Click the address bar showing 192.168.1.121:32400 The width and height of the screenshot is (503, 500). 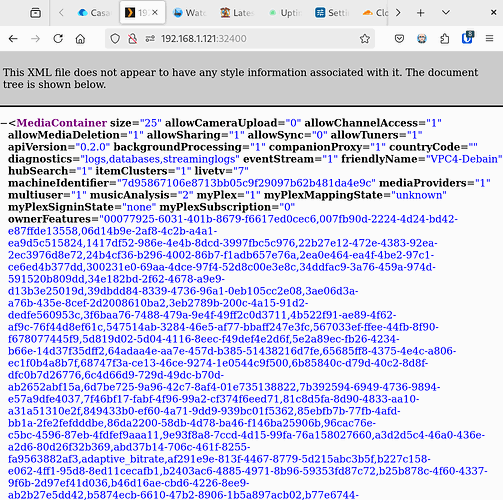(240, 39)
